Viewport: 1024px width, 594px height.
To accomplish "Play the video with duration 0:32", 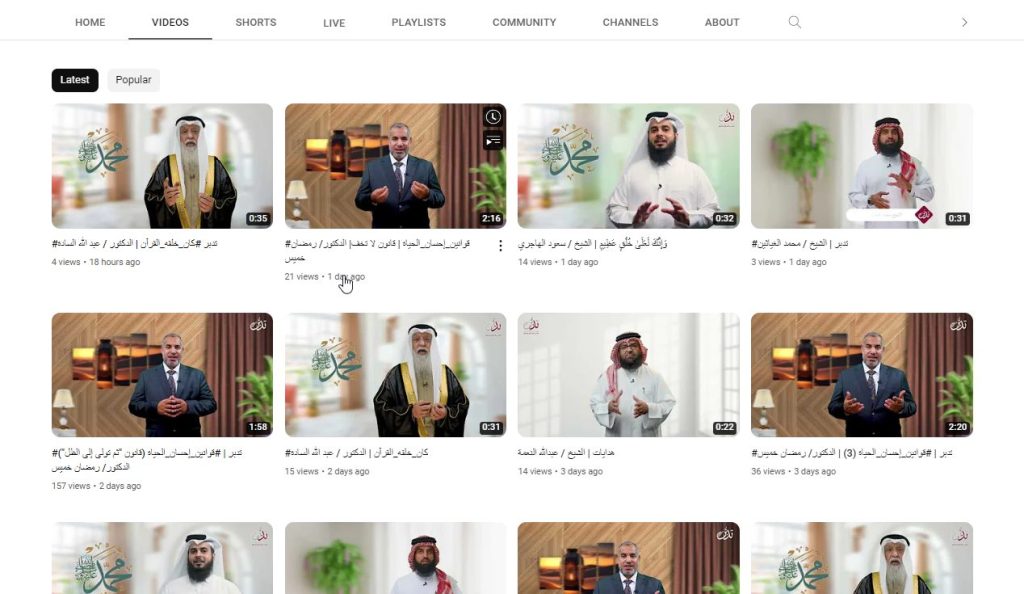I will tap(628, 166).
